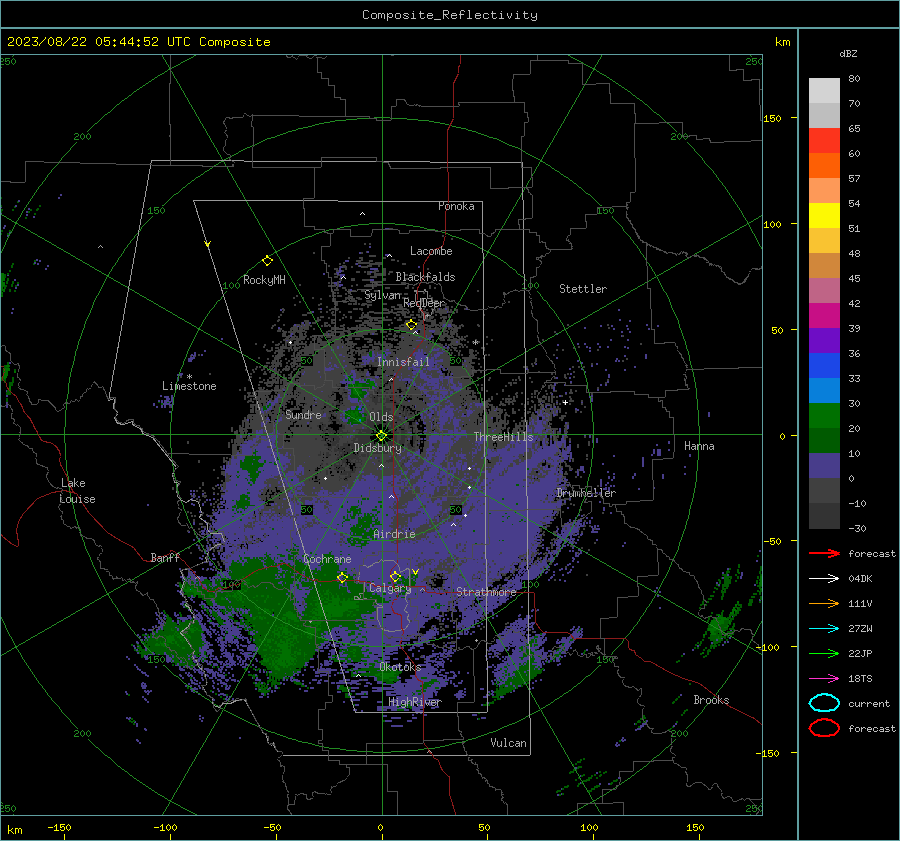Screen dimensions: 900x841
Task: Pick the bright green 30 dBZ swatch
Action: [x=824, y=415]
